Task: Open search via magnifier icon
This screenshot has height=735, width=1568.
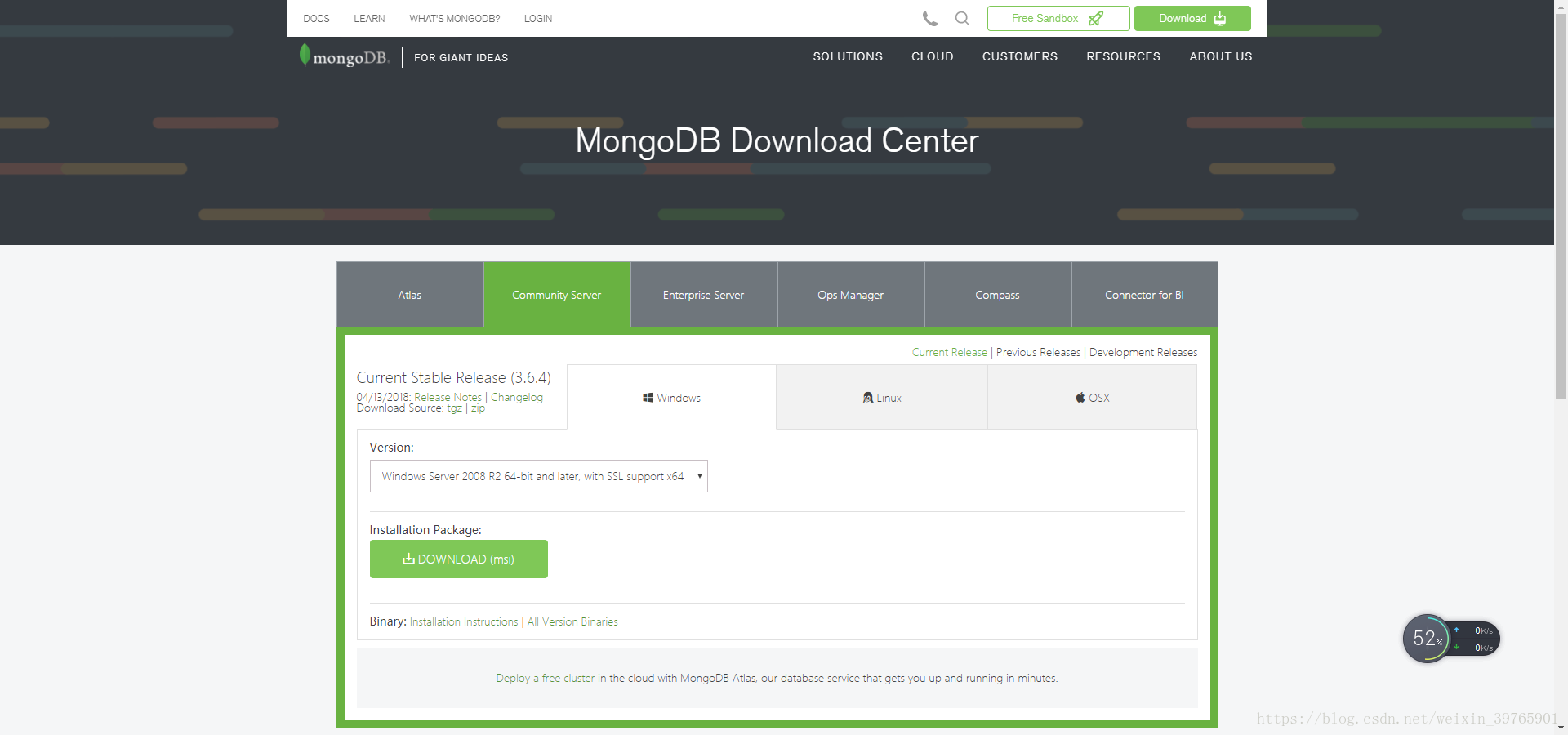Action: click(963, 18)
